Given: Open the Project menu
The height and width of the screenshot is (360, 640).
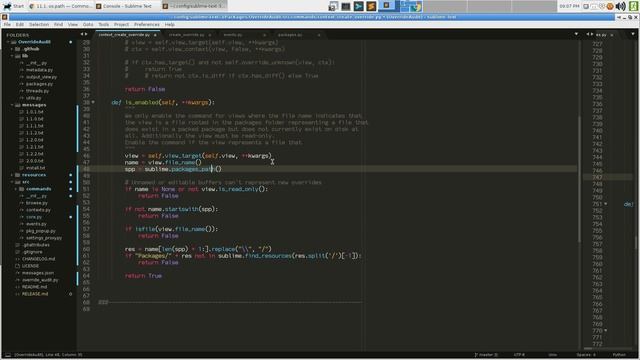Looking at the screenshot, I should [x=121, y=24].
